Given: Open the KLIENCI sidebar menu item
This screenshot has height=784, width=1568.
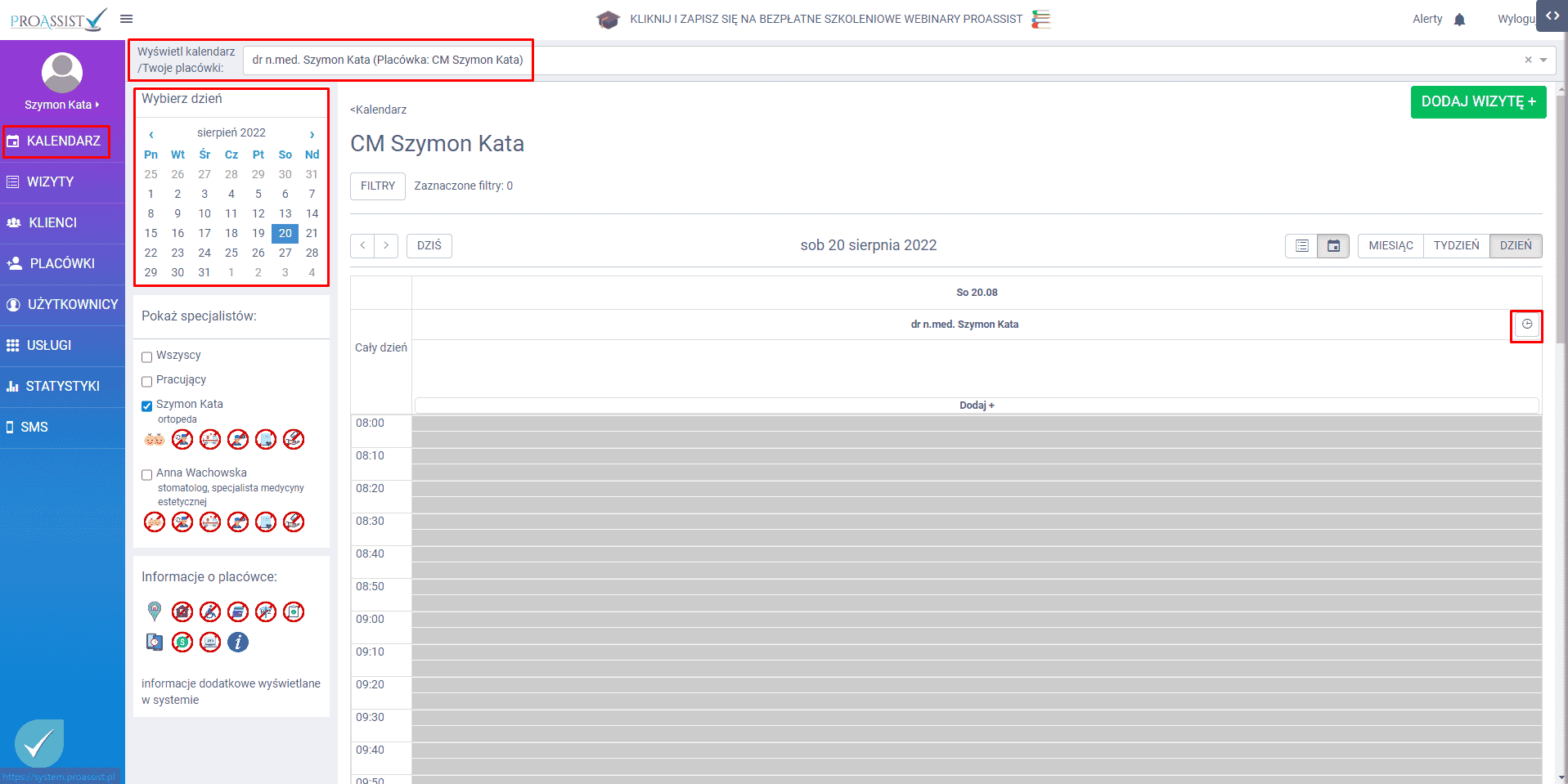Looking at the screenshot, I should click(62, 223).
